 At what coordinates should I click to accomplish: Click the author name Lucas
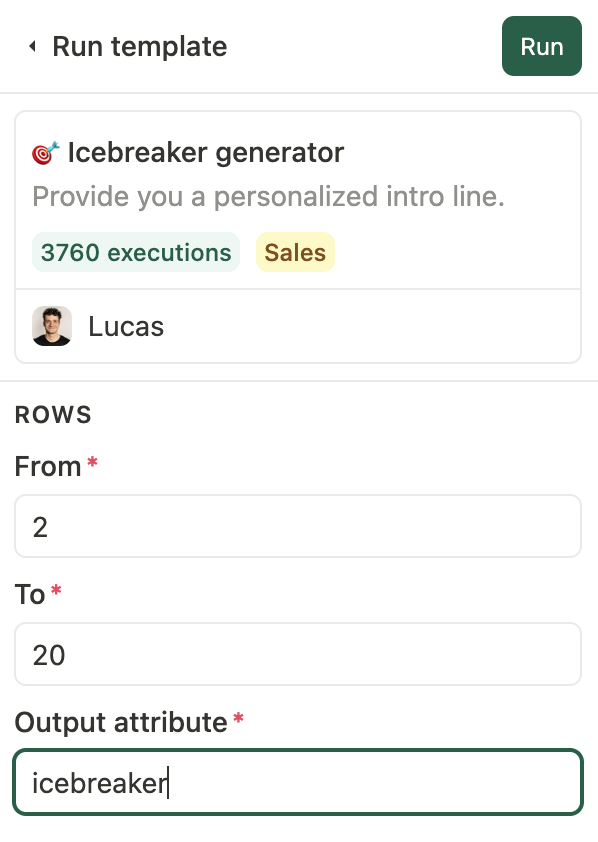pyautogui.click(x=126, y=326)
